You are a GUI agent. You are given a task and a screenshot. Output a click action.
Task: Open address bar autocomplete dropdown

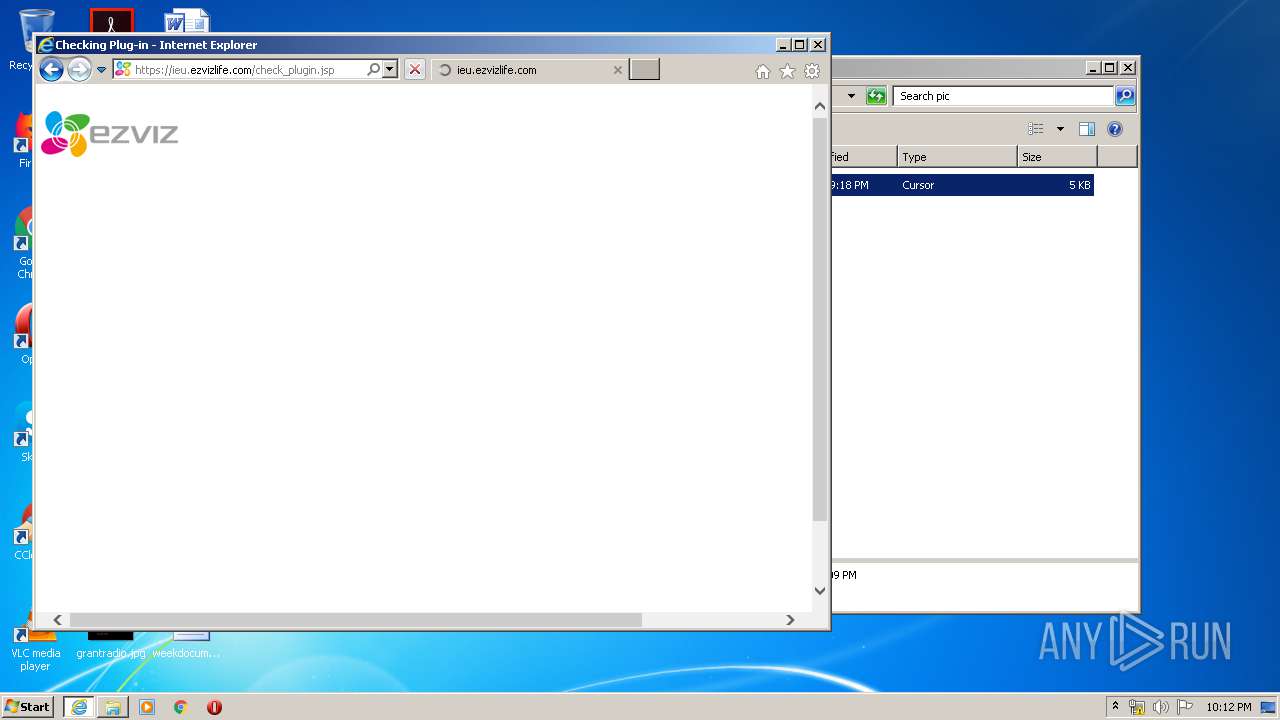click(x=390, y=70)
